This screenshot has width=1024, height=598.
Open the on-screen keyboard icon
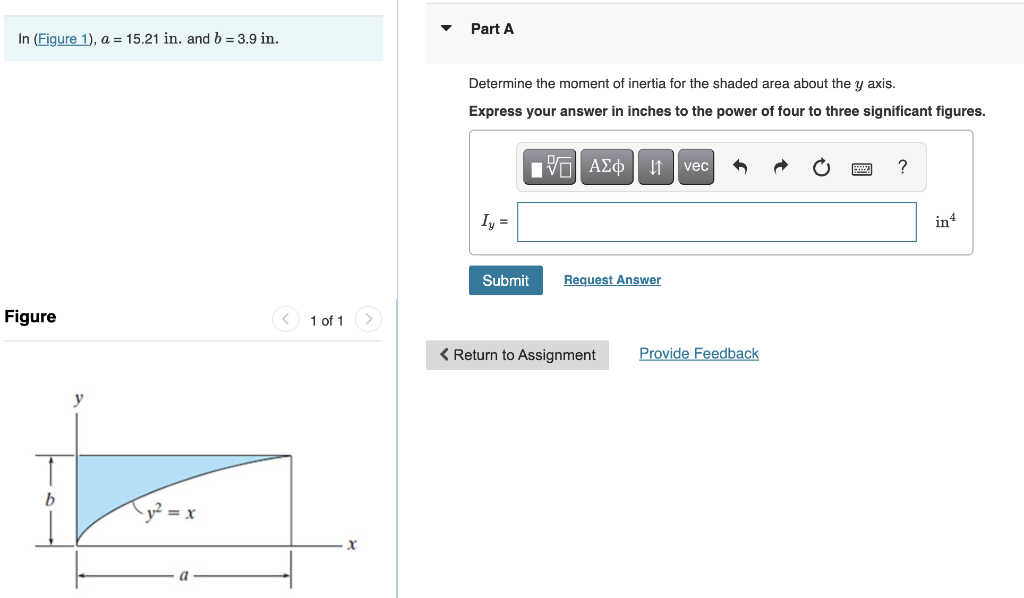tap(862, 167)
